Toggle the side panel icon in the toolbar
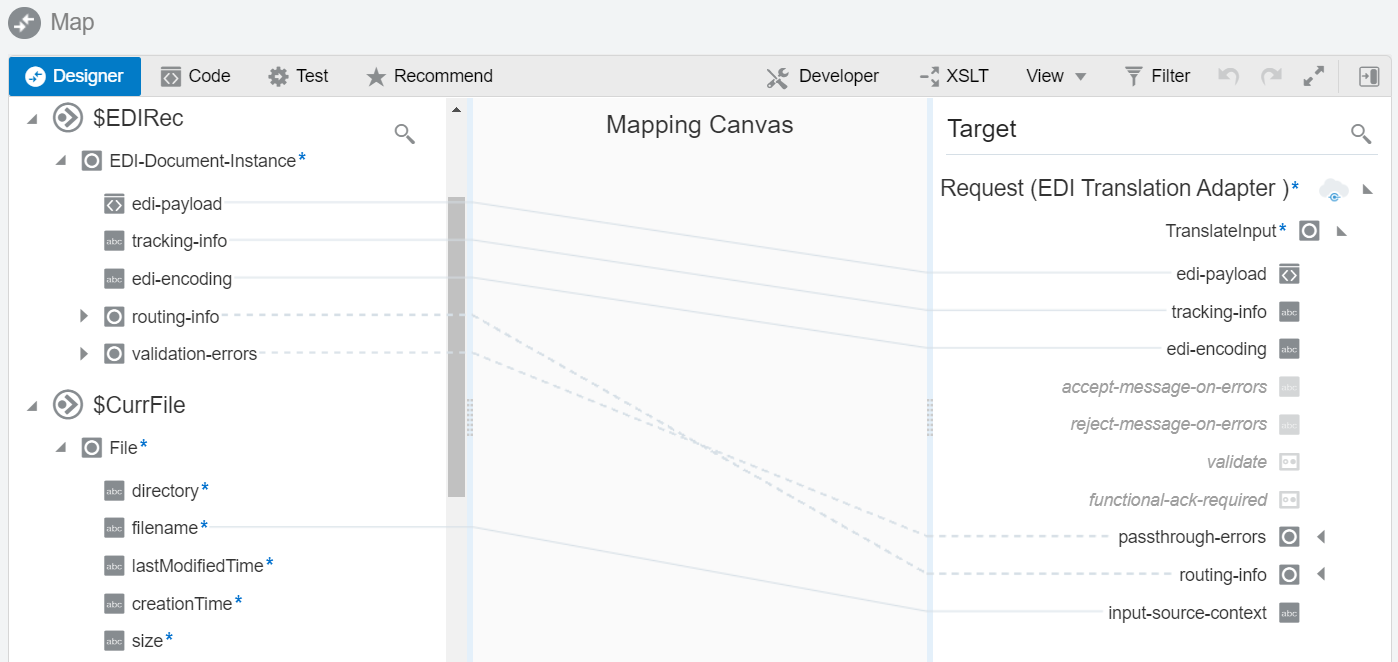 (x=1369, y=76)
